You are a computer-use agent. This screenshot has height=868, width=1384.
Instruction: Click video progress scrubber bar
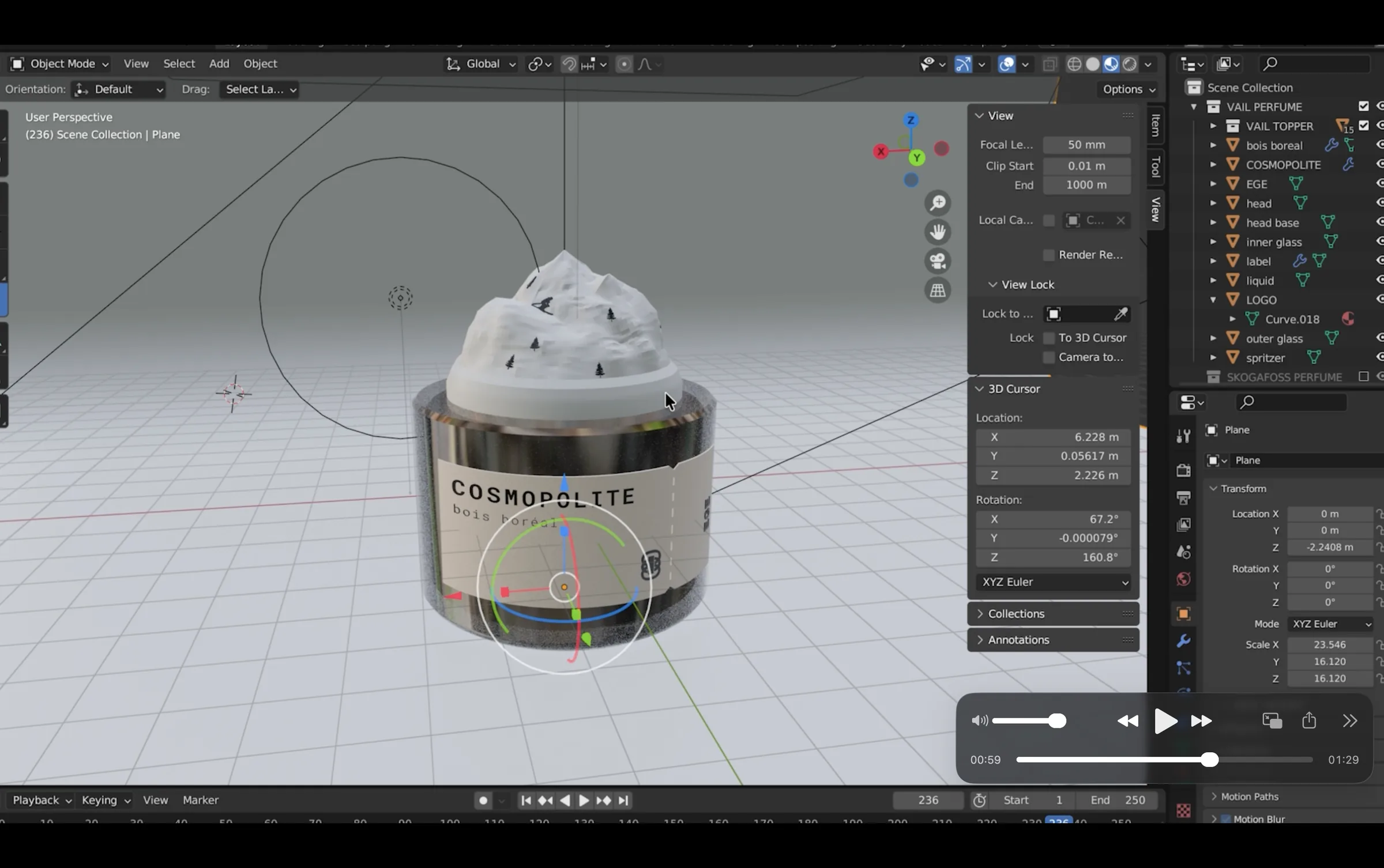click(1164, 760)
